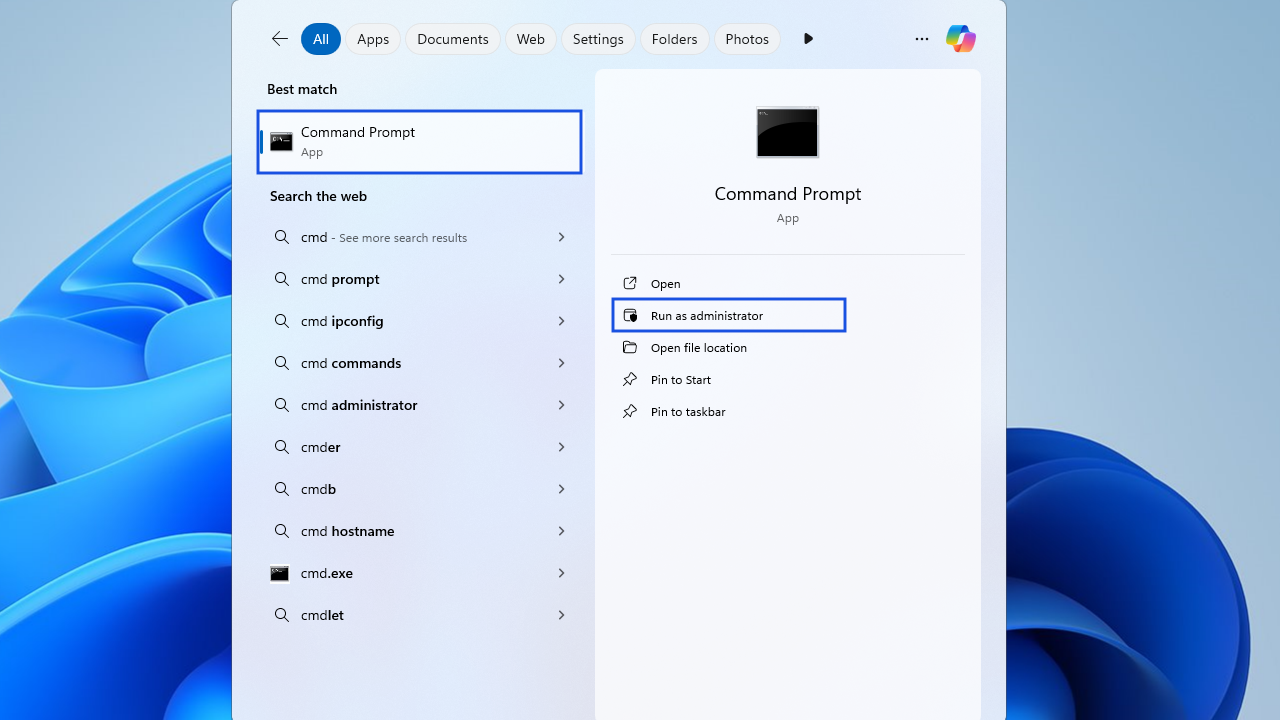Go back using the left arrow icon
The width and height of the screenshot is (1280, 720).
tap(280, 39)
